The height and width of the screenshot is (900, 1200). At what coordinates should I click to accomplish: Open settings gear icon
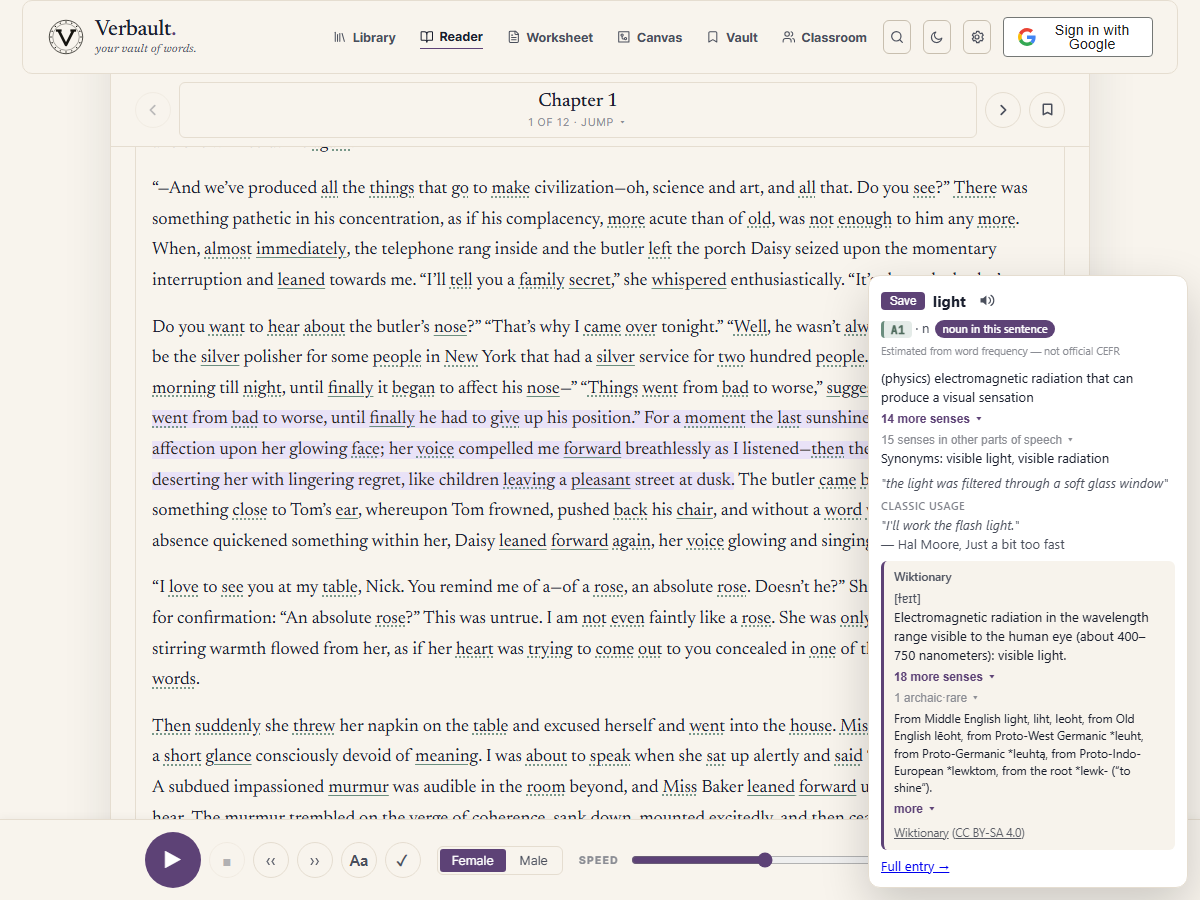click(977, 37)
